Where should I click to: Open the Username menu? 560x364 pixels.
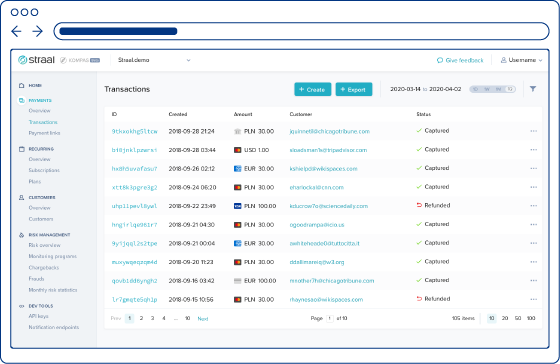[521, 60]
